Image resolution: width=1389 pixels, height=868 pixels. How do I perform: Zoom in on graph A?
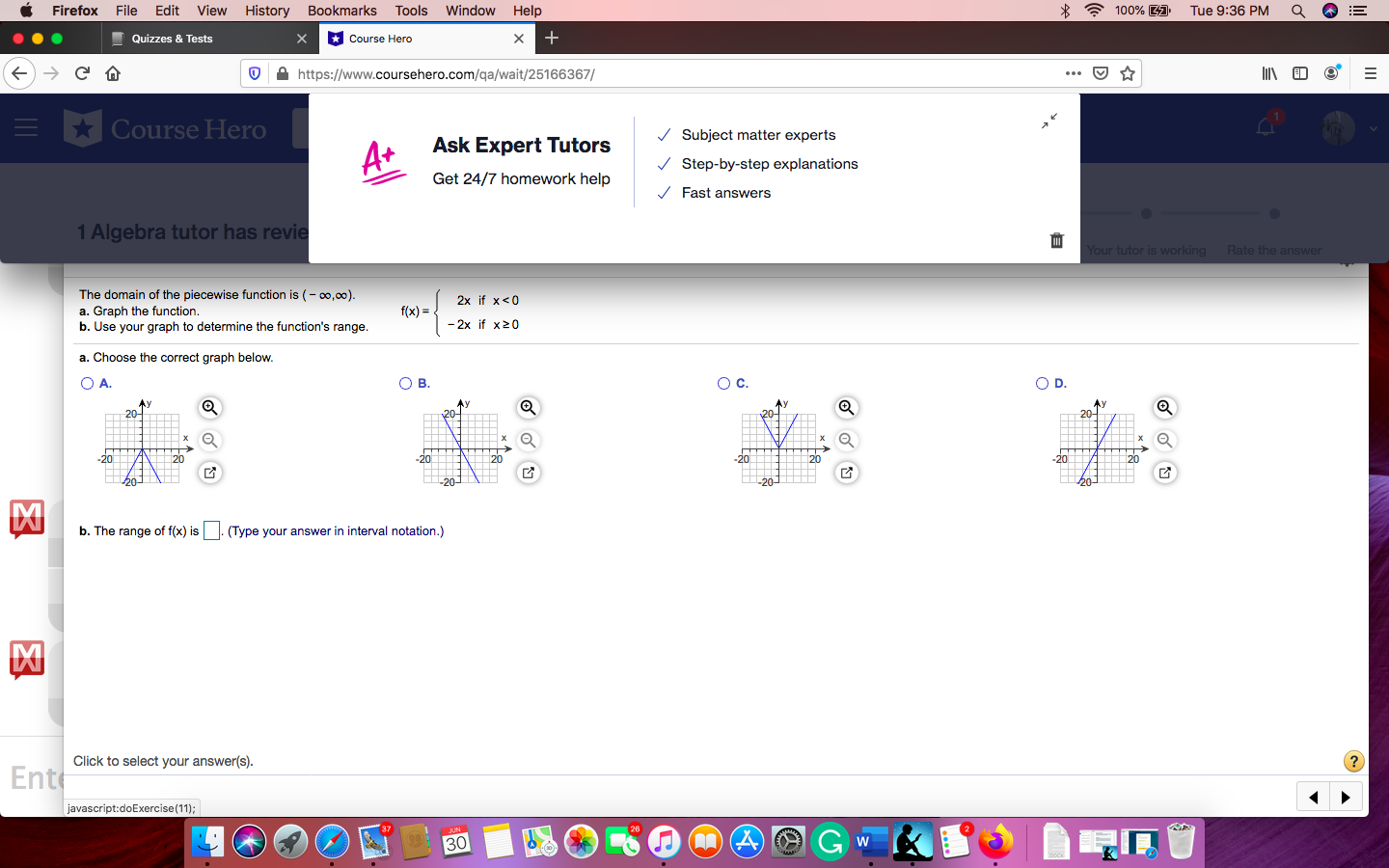tap(209, 408)
